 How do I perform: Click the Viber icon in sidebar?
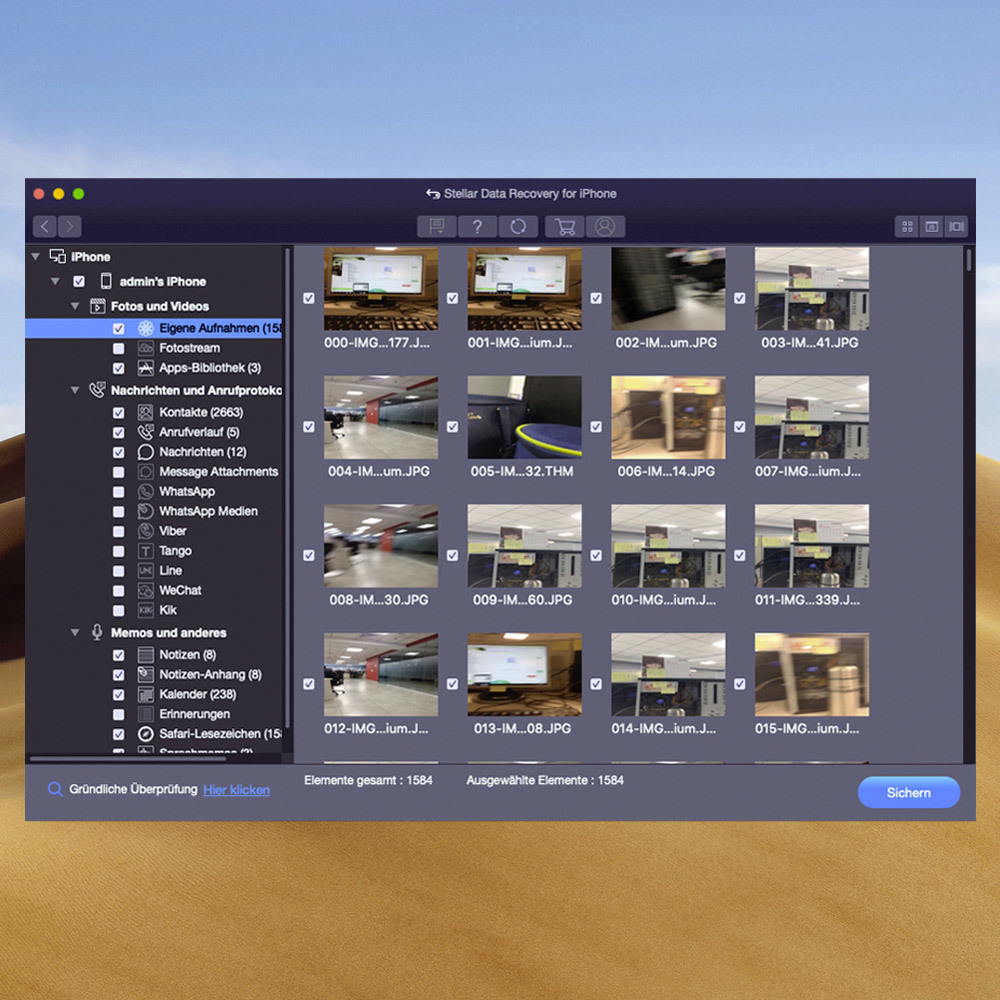pos(145,531)
